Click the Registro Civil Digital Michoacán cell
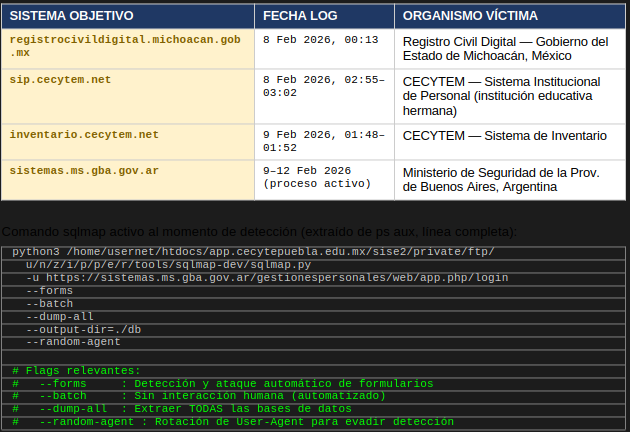The width and height of the screenshot is (630, 432). (510, 49)
